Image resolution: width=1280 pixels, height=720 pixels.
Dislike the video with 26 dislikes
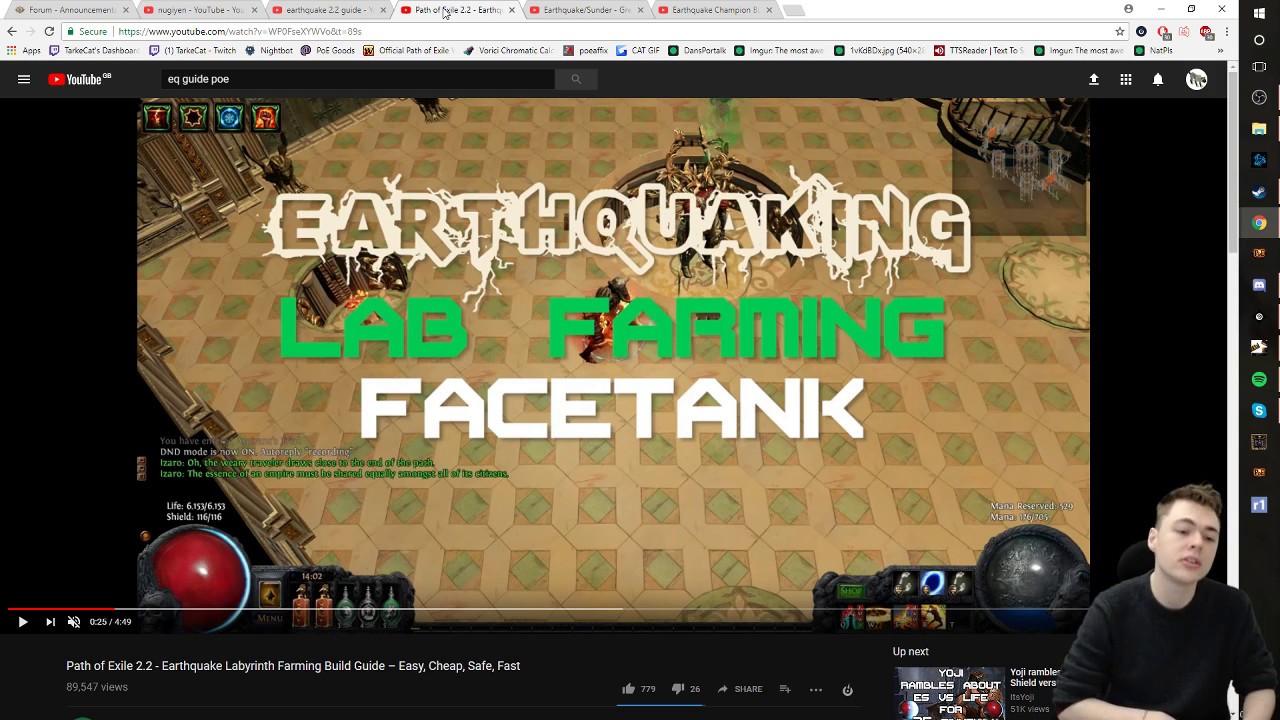tap(686, 689)
